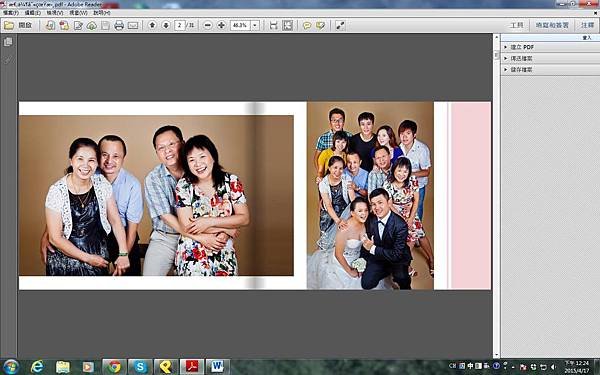Click the vertical scrollbar up arrow

496,38
